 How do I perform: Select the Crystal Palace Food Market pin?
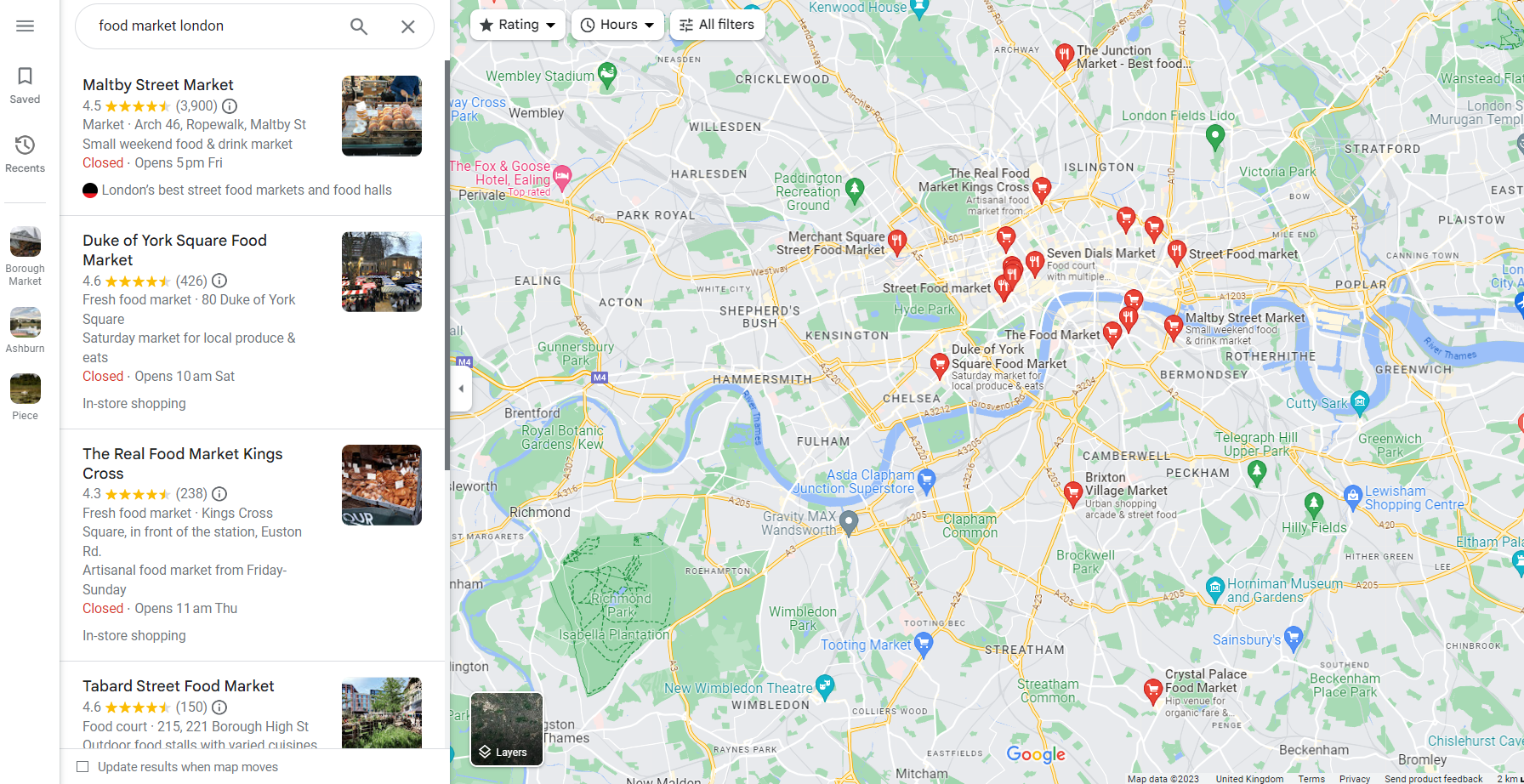coord(1153,690)
